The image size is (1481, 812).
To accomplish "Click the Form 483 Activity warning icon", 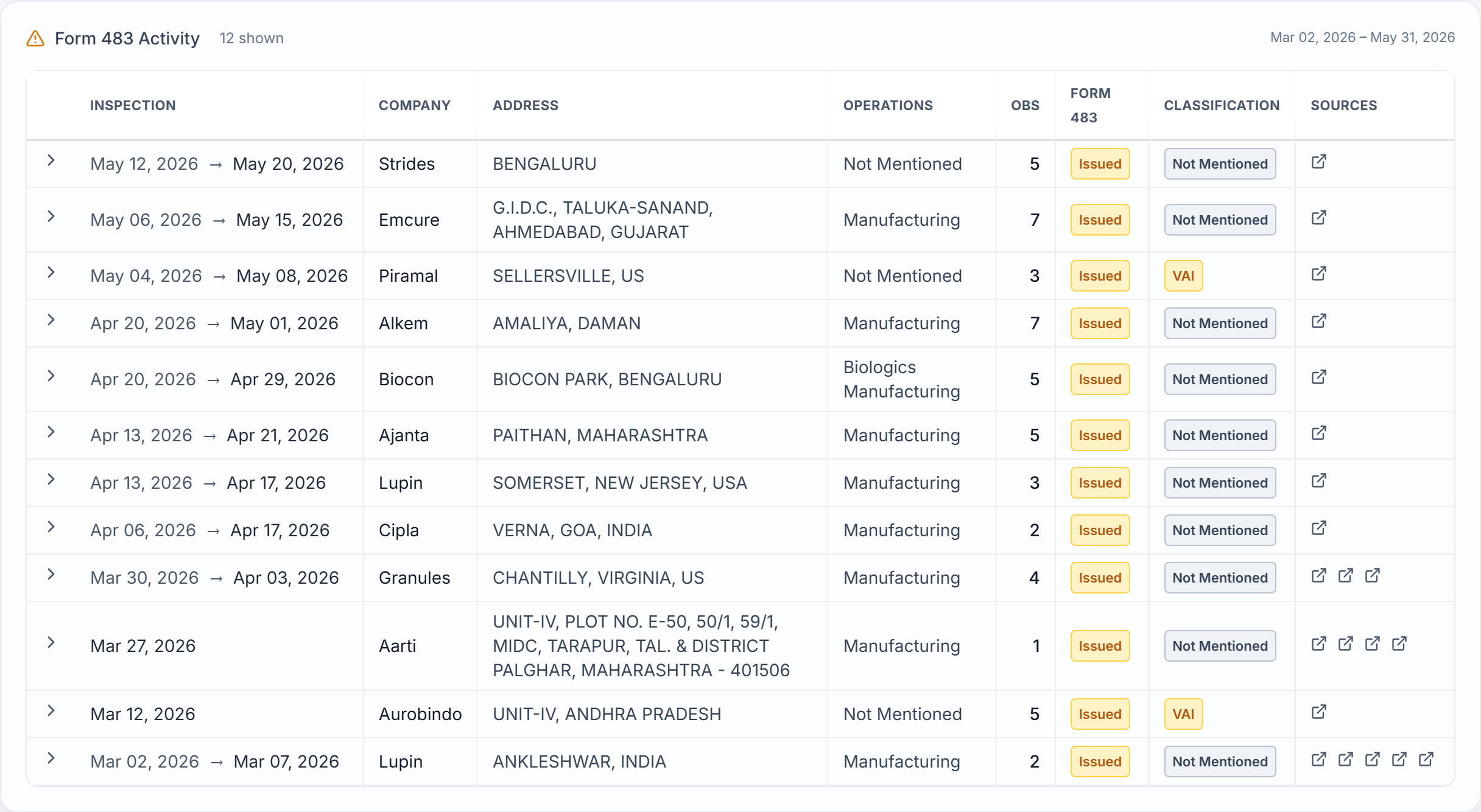I will click(35, 38).
